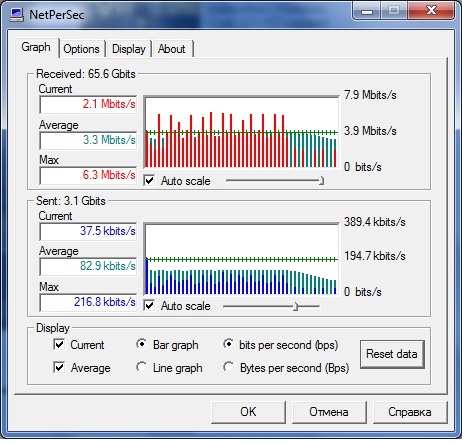This screenshot has height=443, width=462.
Task: Click the Received Max 6.3 Mbits/s field
Action: click(88, 175)
